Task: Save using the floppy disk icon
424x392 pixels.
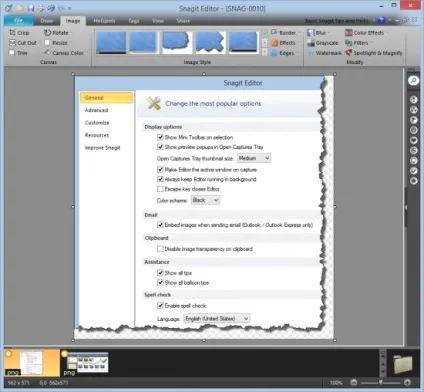Action: click(31, 8)
